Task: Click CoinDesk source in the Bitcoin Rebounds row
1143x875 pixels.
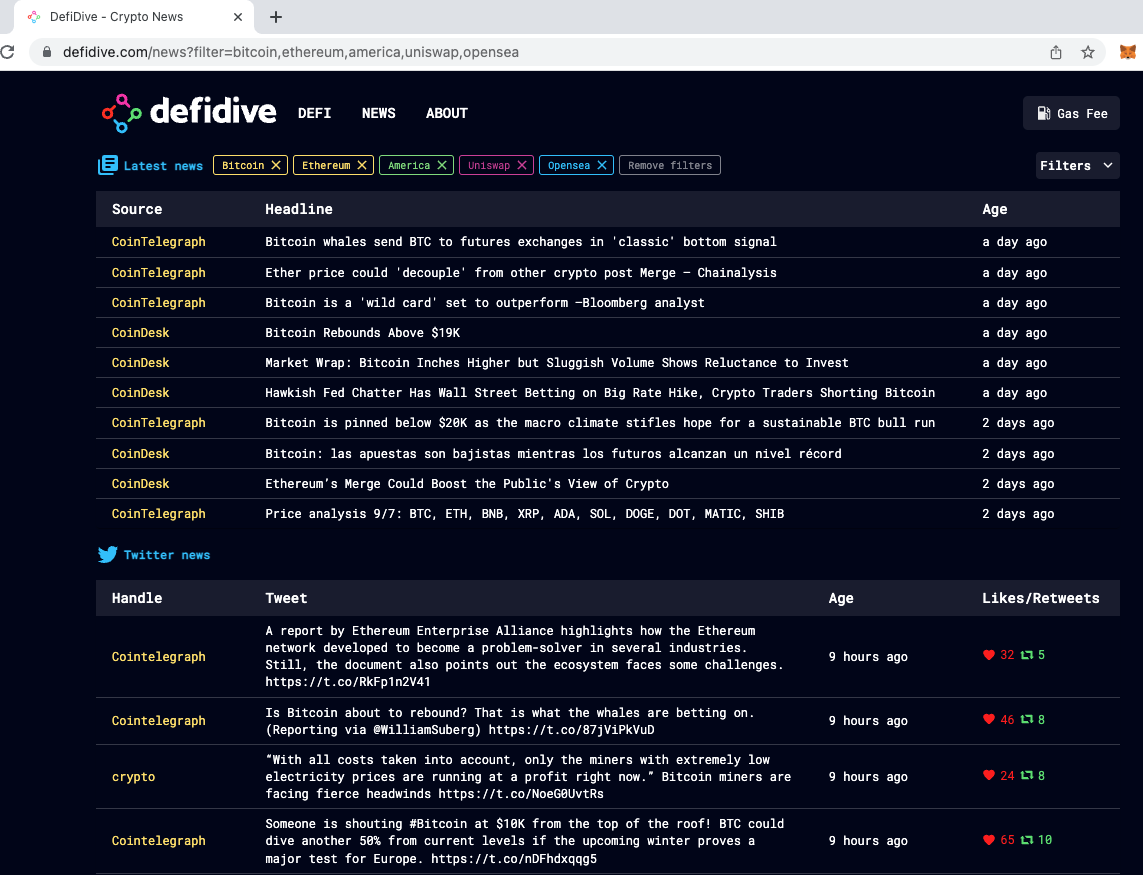Action: 140,332
